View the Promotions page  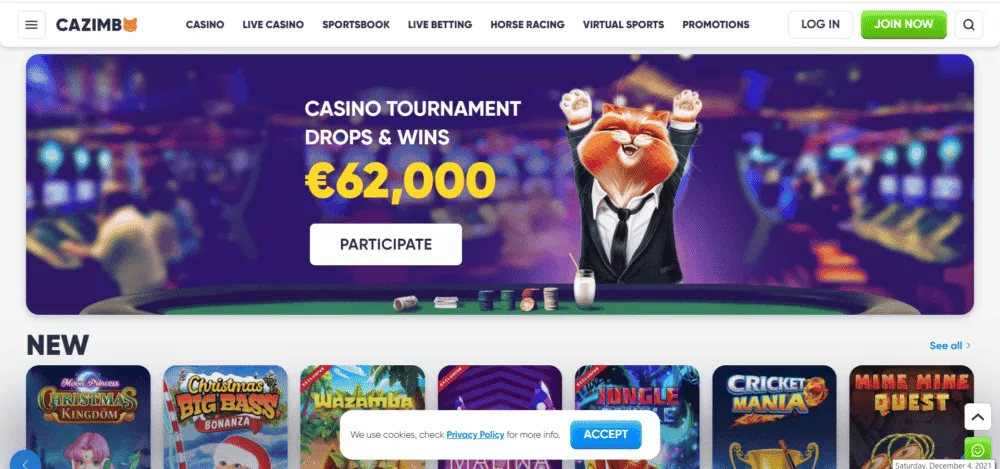tap(716, 25)
